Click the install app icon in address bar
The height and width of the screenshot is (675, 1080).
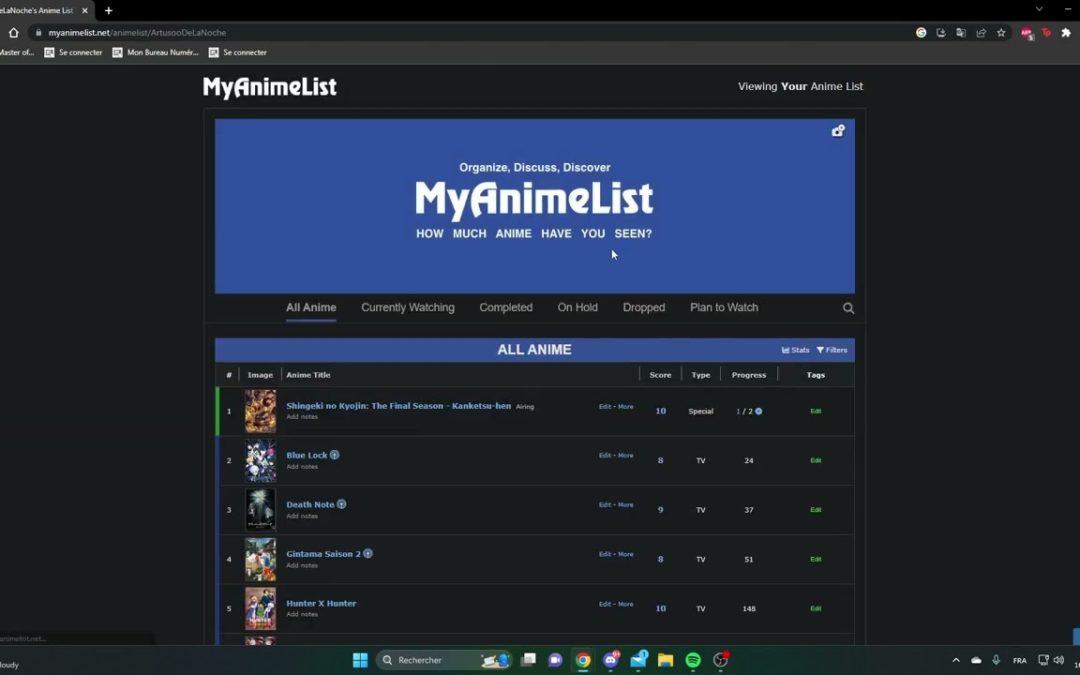coord(941,32)
